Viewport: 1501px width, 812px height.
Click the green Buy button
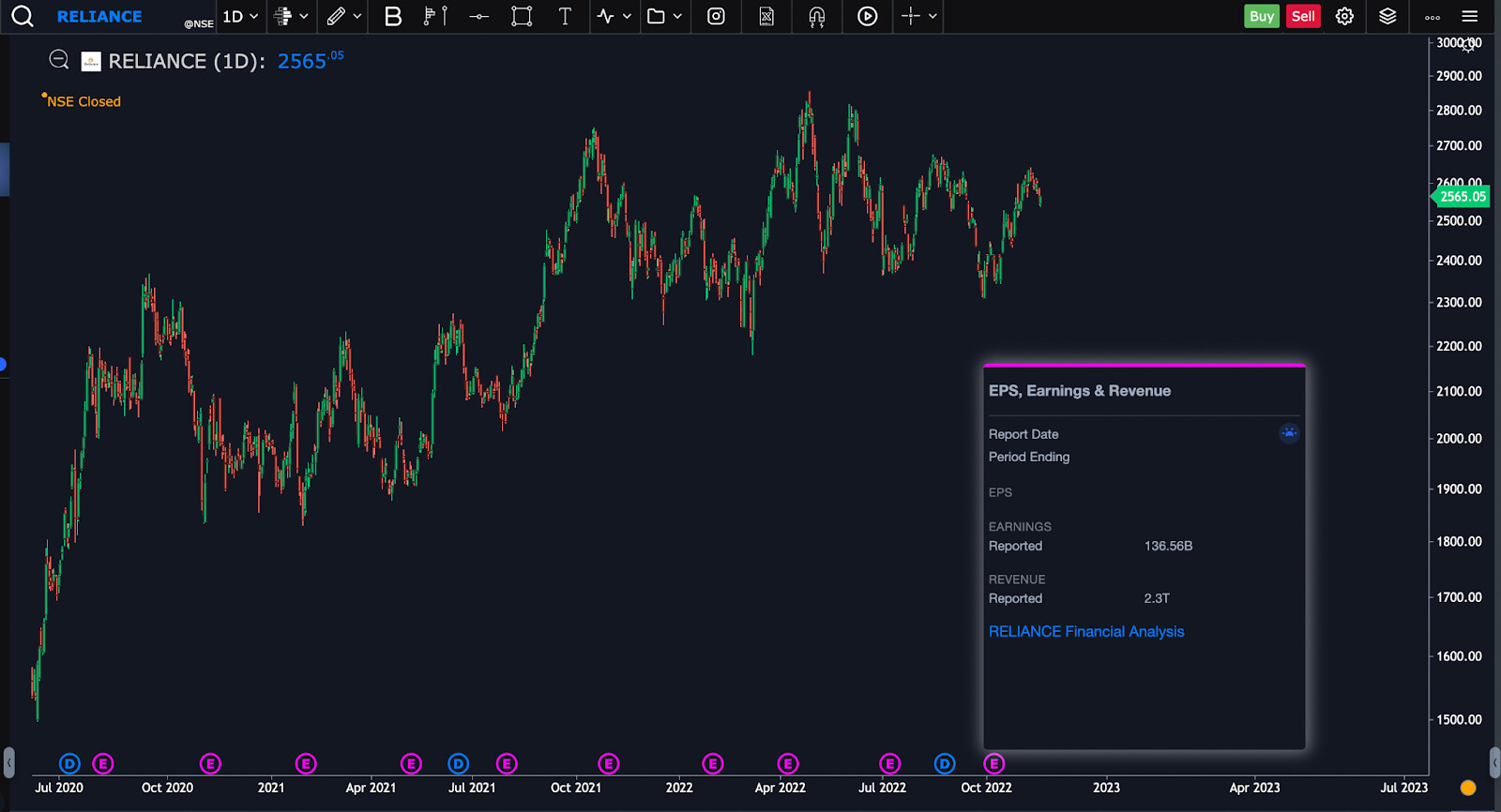[x=1262, y=16]
